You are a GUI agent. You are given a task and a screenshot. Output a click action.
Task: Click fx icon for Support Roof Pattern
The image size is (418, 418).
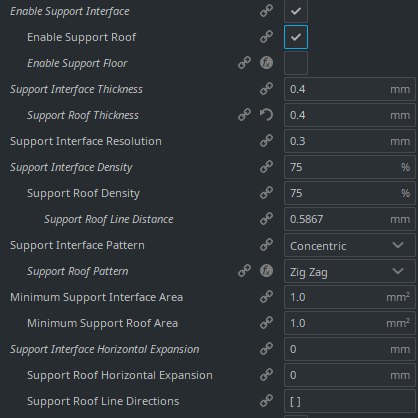266,271
